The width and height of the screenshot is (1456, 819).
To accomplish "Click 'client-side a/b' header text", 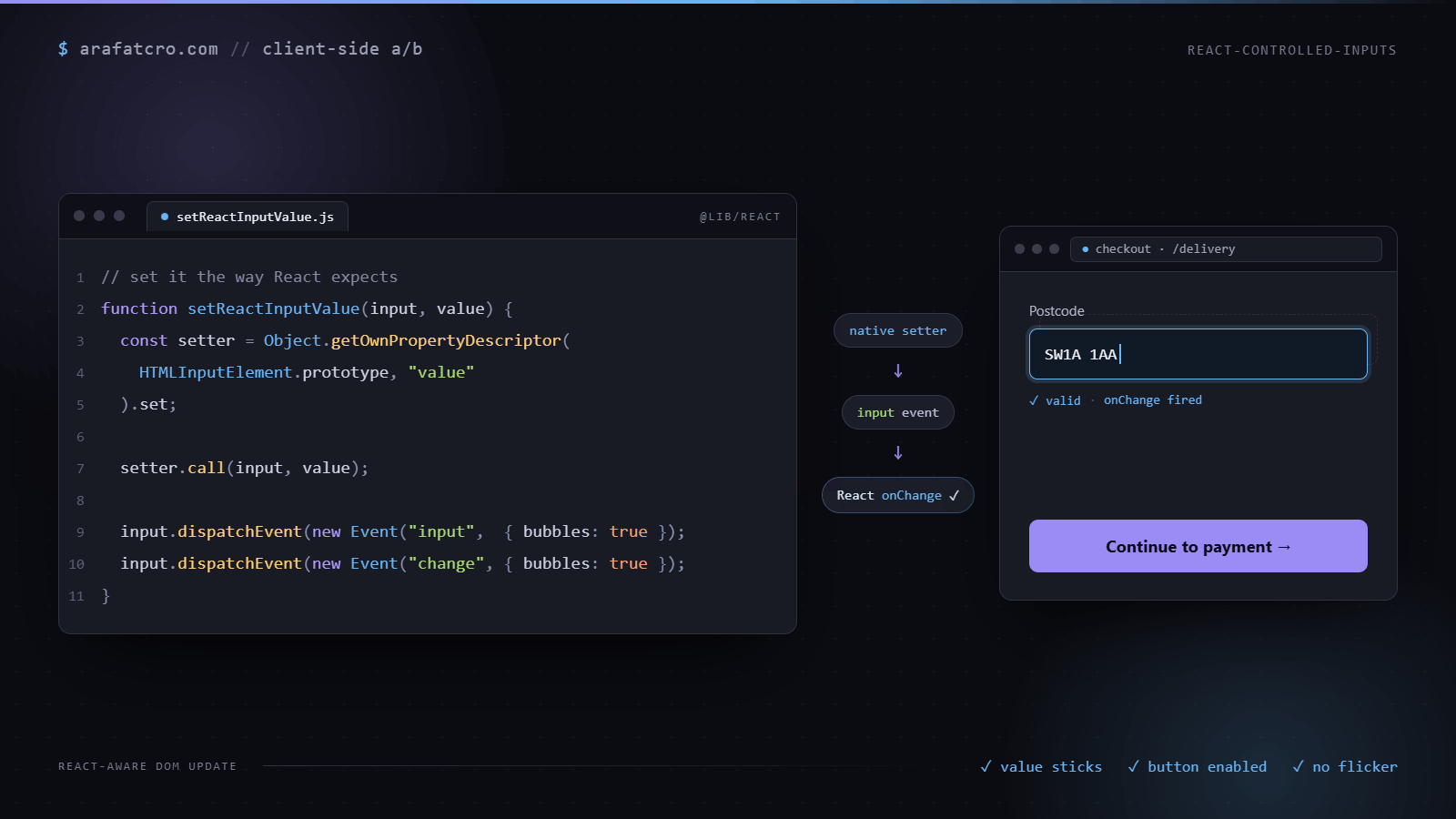I will (x=342, y=49).
